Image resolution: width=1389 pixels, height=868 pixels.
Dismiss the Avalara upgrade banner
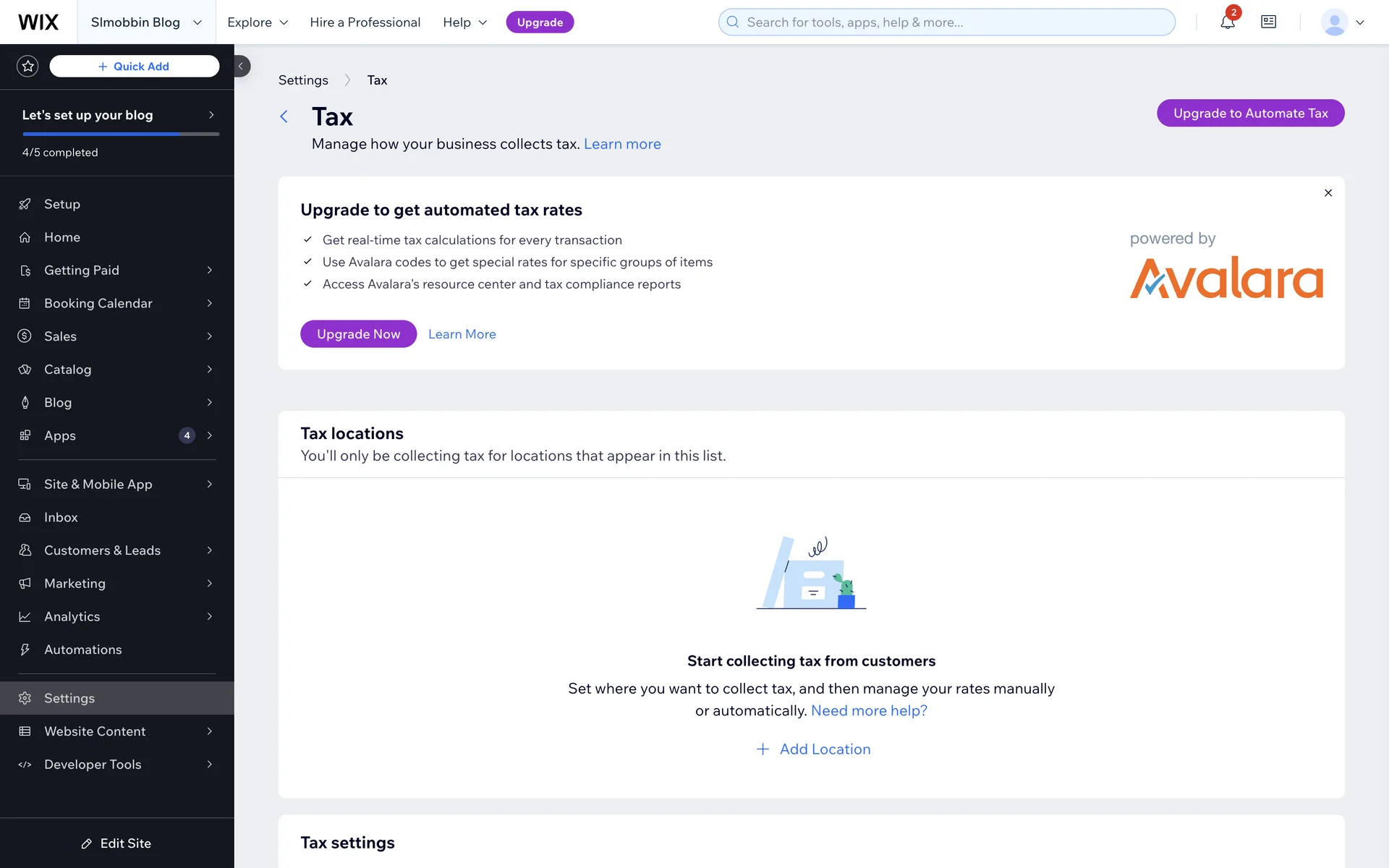(1328, 193)
